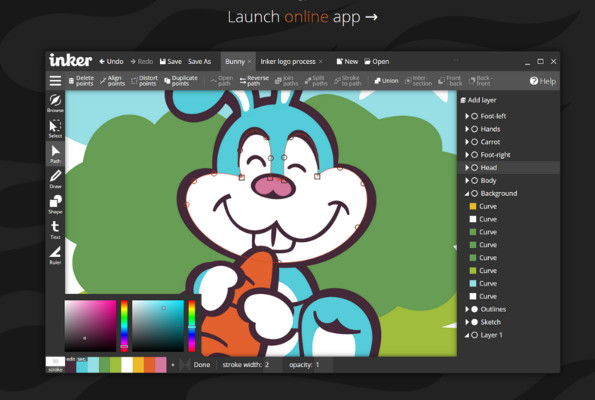Click Save As
Screen dimensions: 595x400
[x=199, y=61]
